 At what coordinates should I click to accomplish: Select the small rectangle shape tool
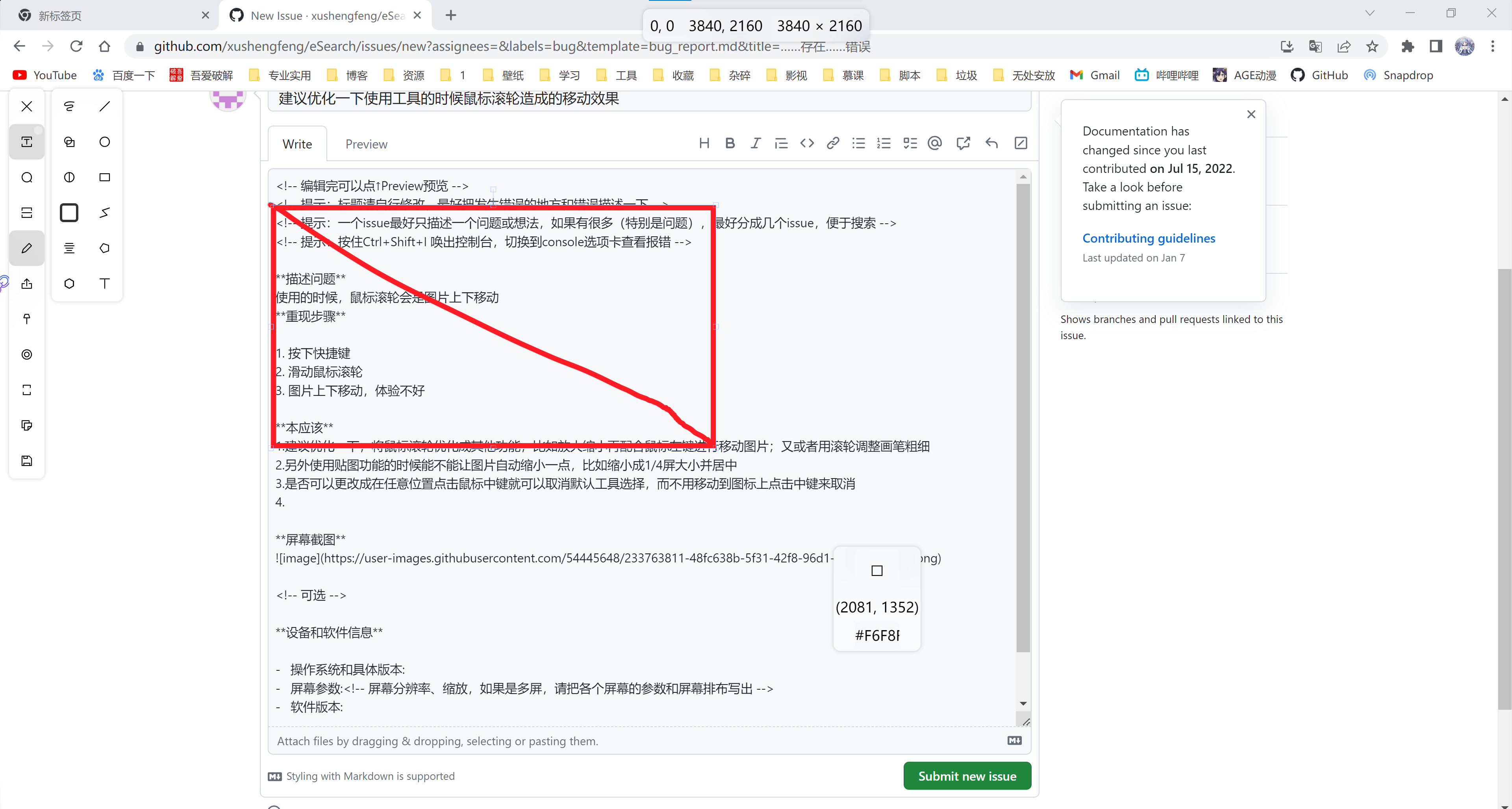coord(104,177)
